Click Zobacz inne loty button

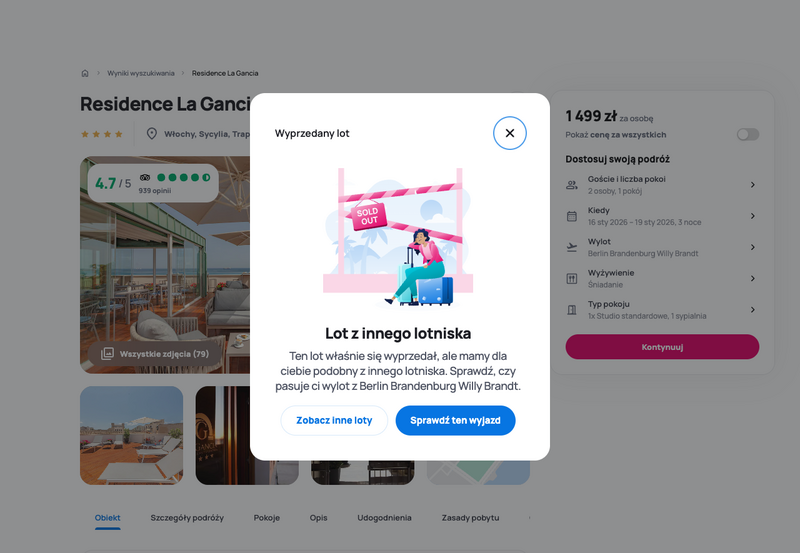tap(334, 420)
